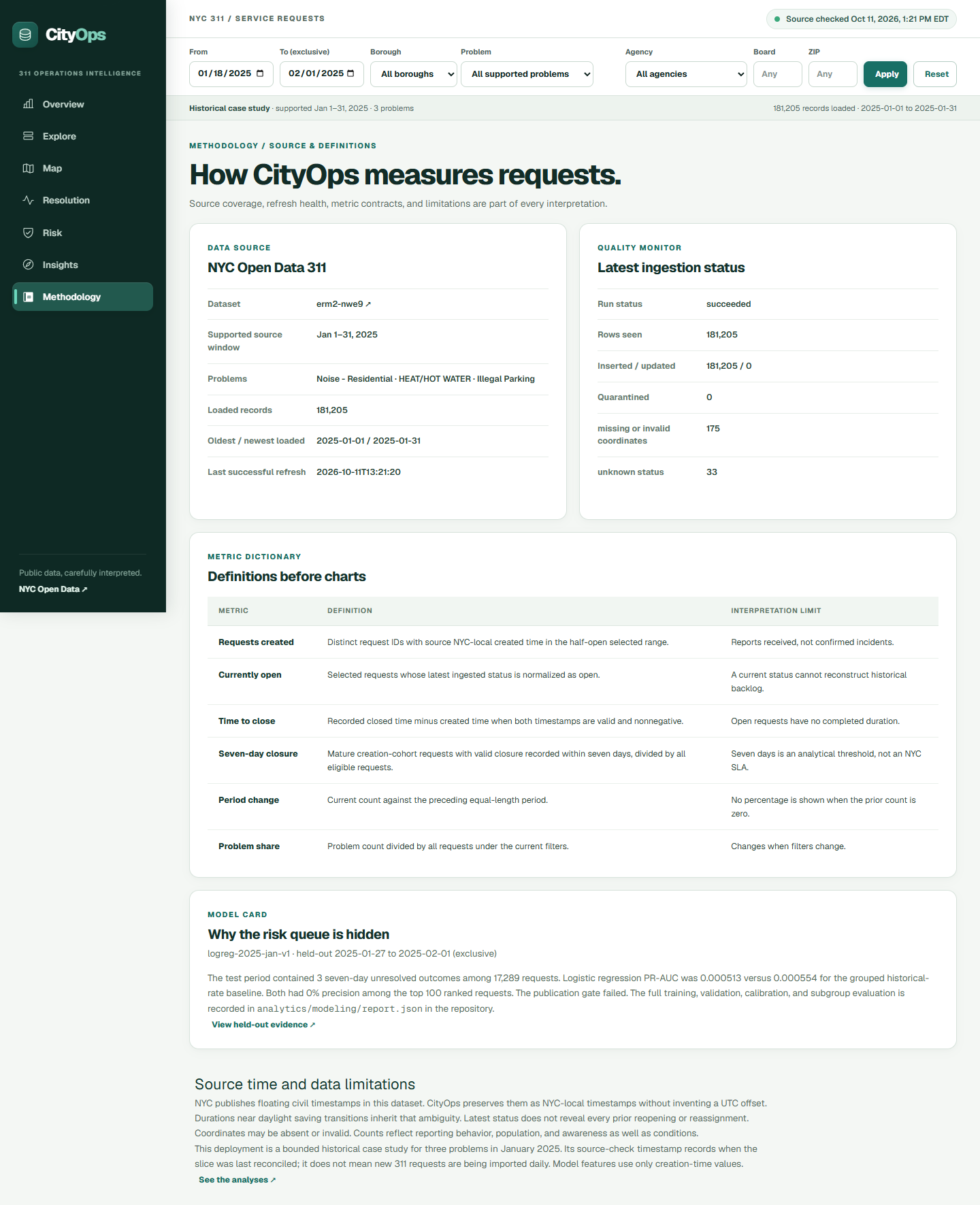980x1205 pixels.
Task: Click the 'Period change' metric name
Action: pos(248,800)
